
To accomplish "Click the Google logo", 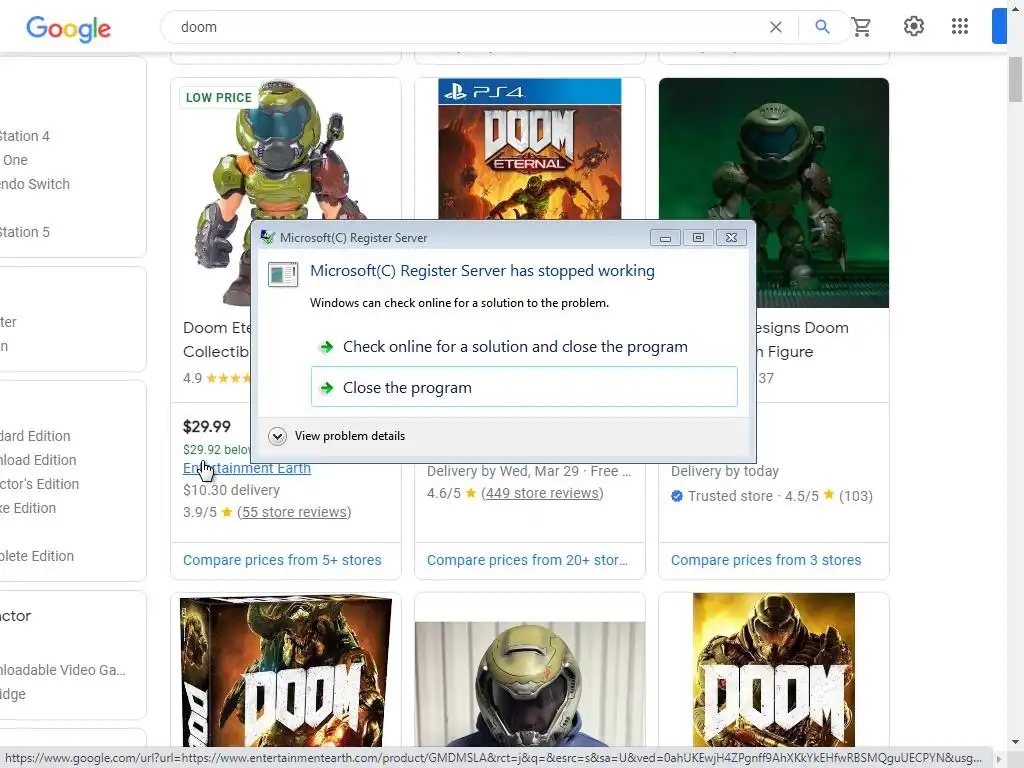I will pos(69,28).
